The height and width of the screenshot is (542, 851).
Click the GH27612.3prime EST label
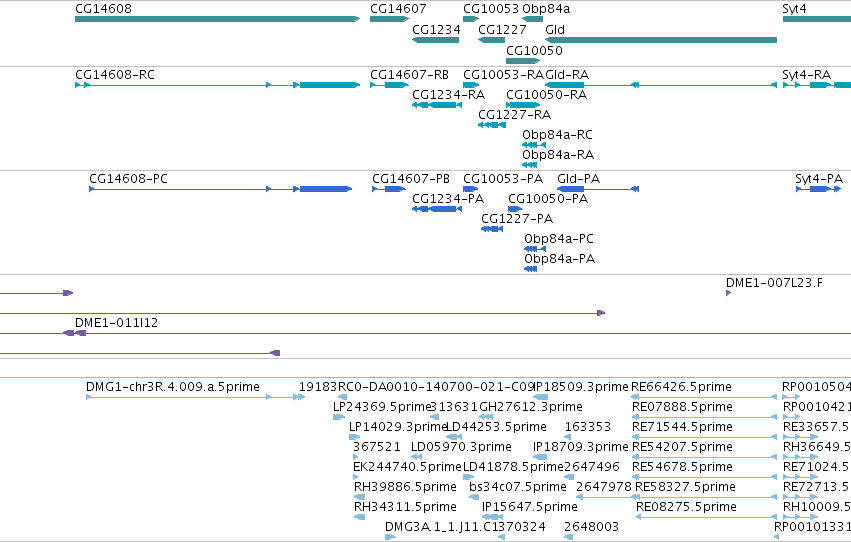point(531,407)
